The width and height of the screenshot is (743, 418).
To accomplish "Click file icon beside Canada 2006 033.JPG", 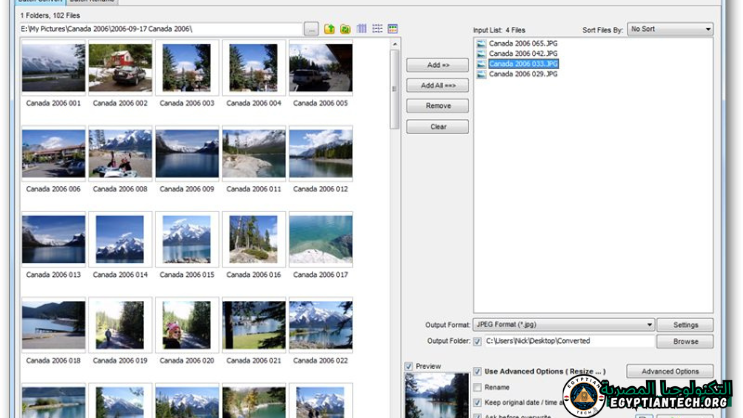I will point(481,64).
